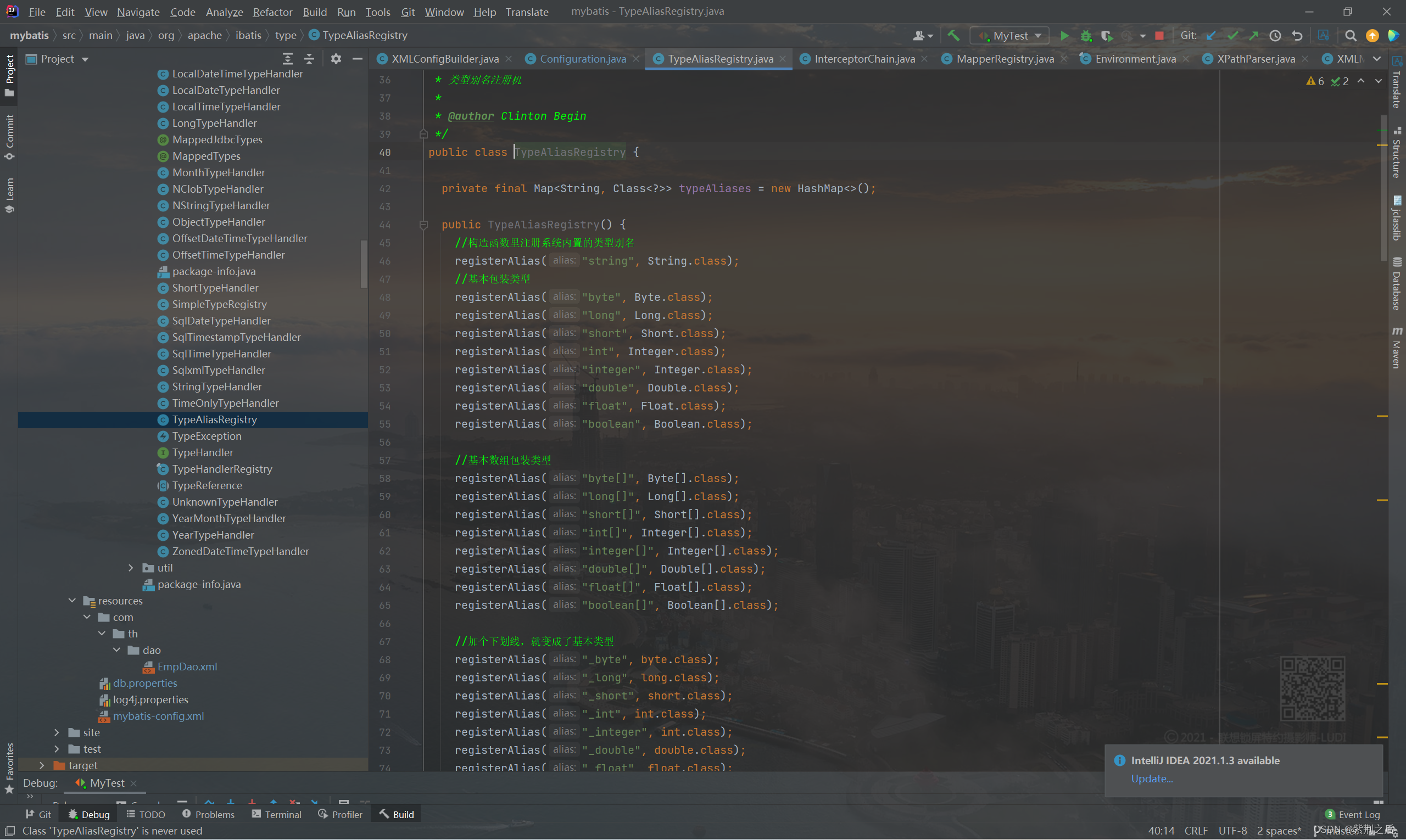
Task: Click the colorful plugin icon at toolbar end
Action: click(1393, 36)
